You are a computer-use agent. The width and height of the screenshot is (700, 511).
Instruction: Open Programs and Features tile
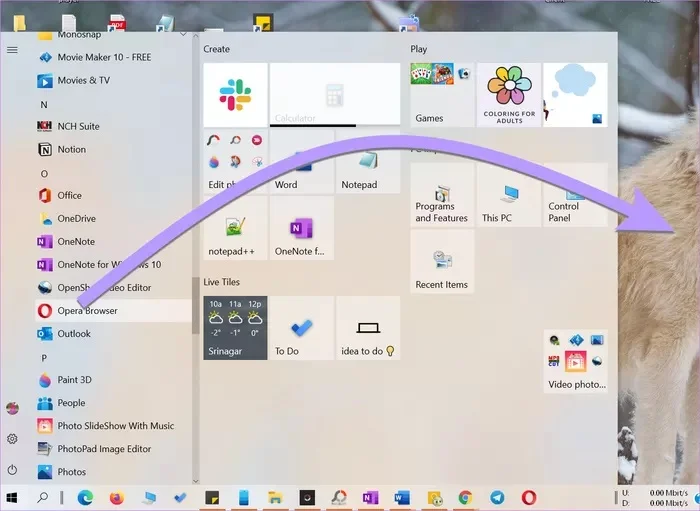click(x=442, y=195)
